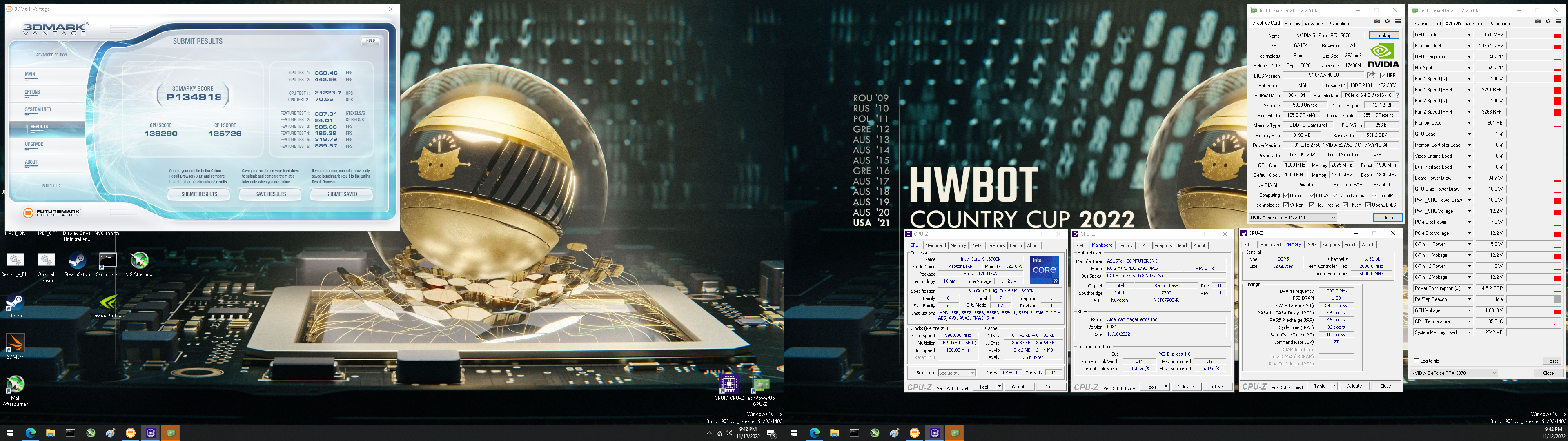Open the Graphics tab in CPU-Z Memory window
Screen dimensions: 1568x441
(x=1331, y=245)
